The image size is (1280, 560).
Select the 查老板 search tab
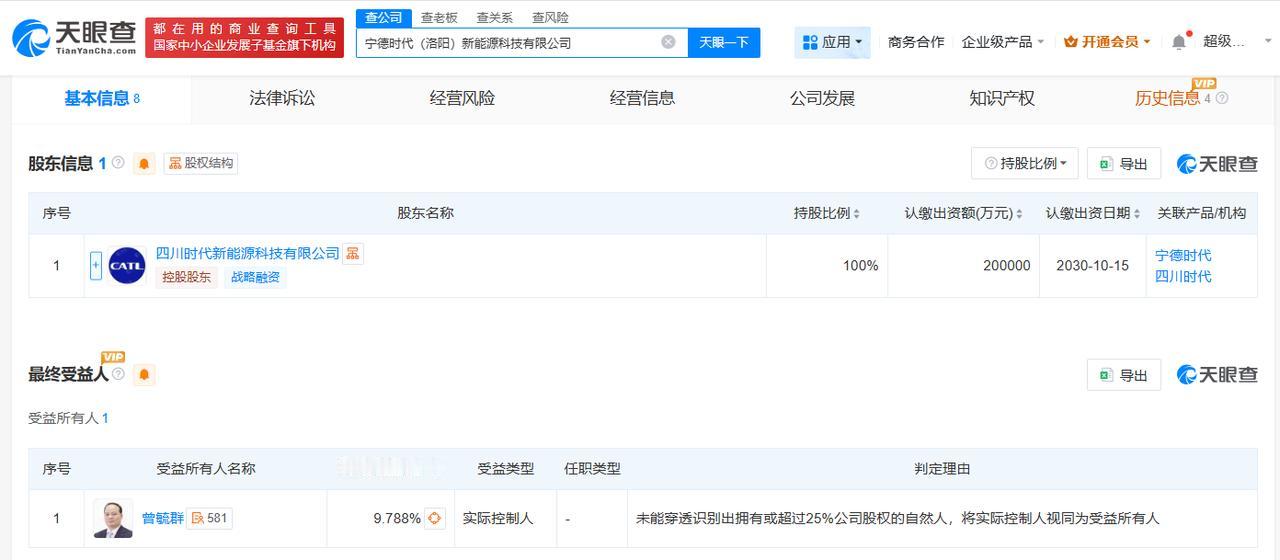pyautogui.click(x=439, y=18)
